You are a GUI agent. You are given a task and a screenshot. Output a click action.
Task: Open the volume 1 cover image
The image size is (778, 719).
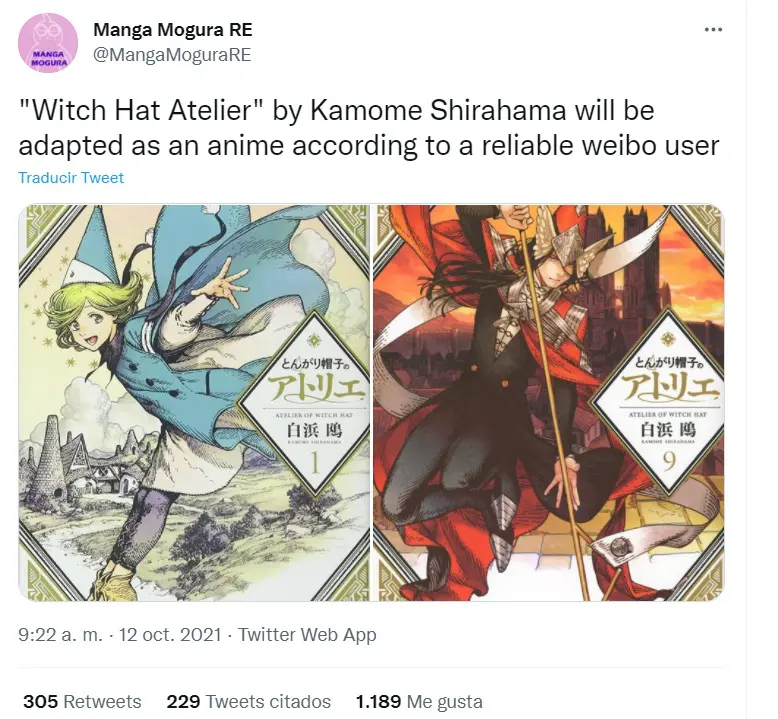point(194,402)
